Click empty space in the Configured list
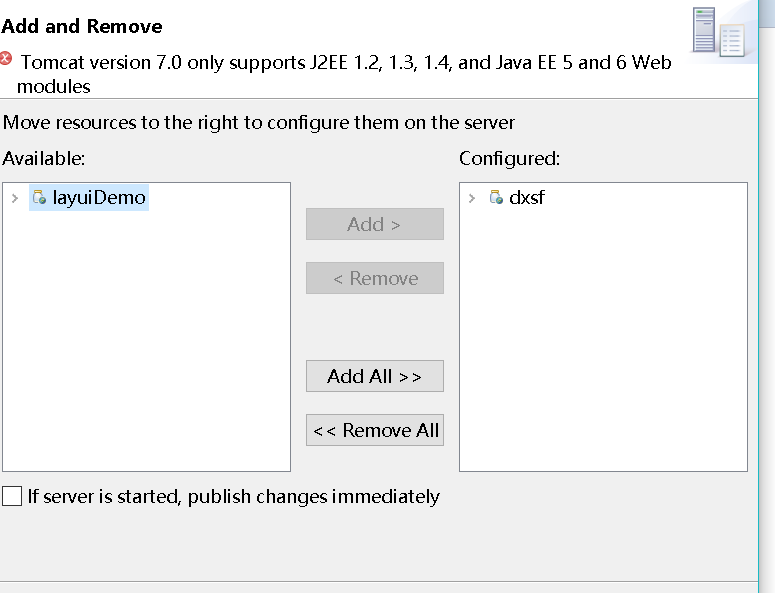The height and width of the screenshot is (593, 775). (x=602, y=340)
